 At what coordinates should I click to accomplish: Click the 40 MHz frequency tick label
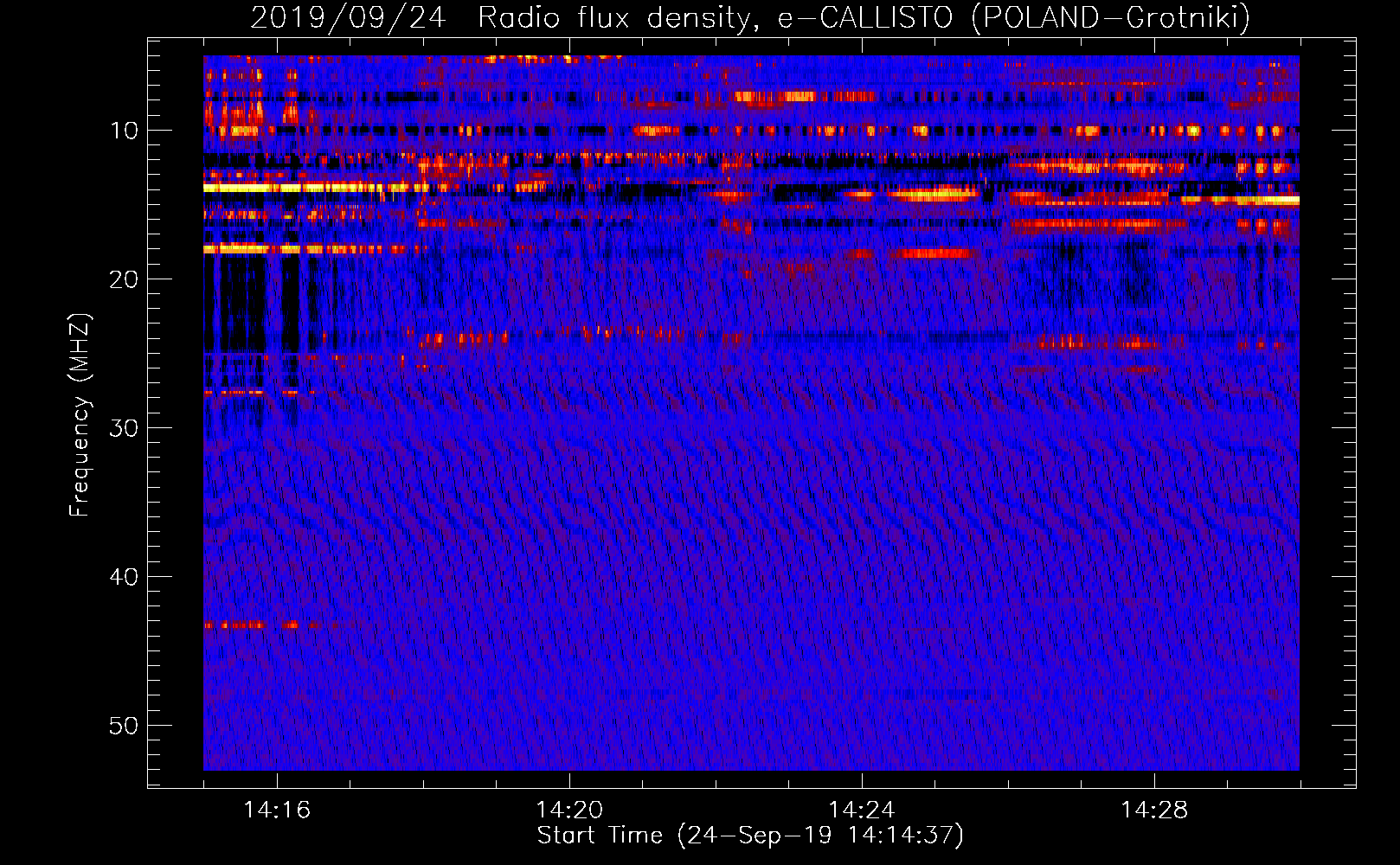pos(125,577)
